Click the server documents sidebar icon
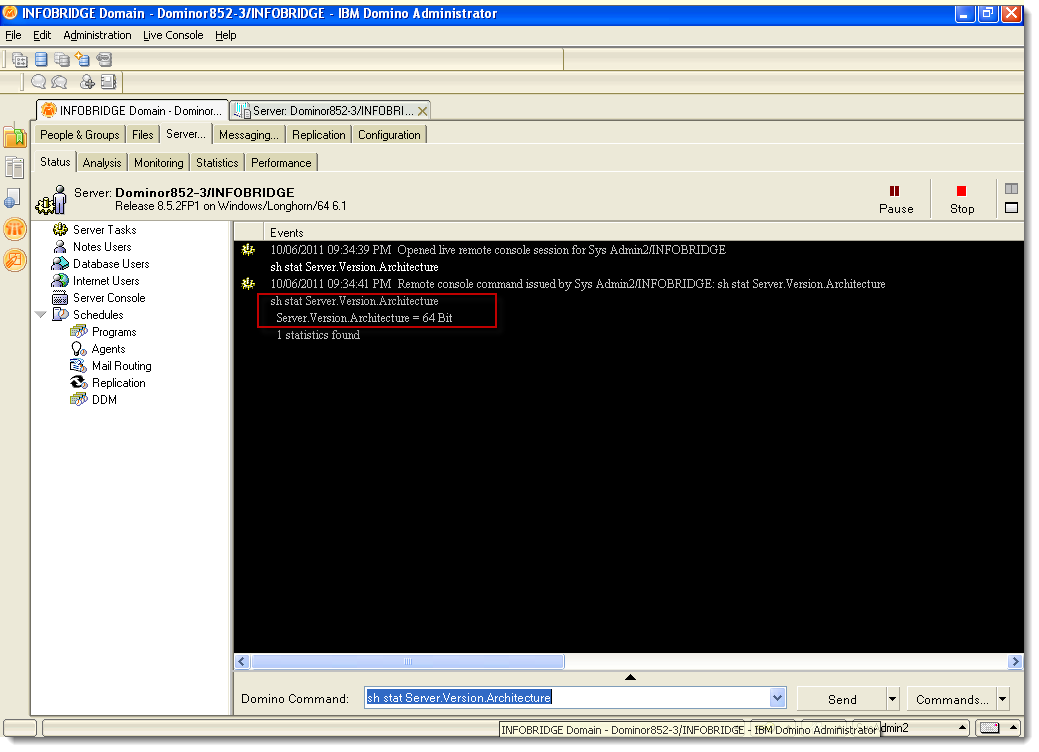This screenshot has height=752, width=1039. 15,167
